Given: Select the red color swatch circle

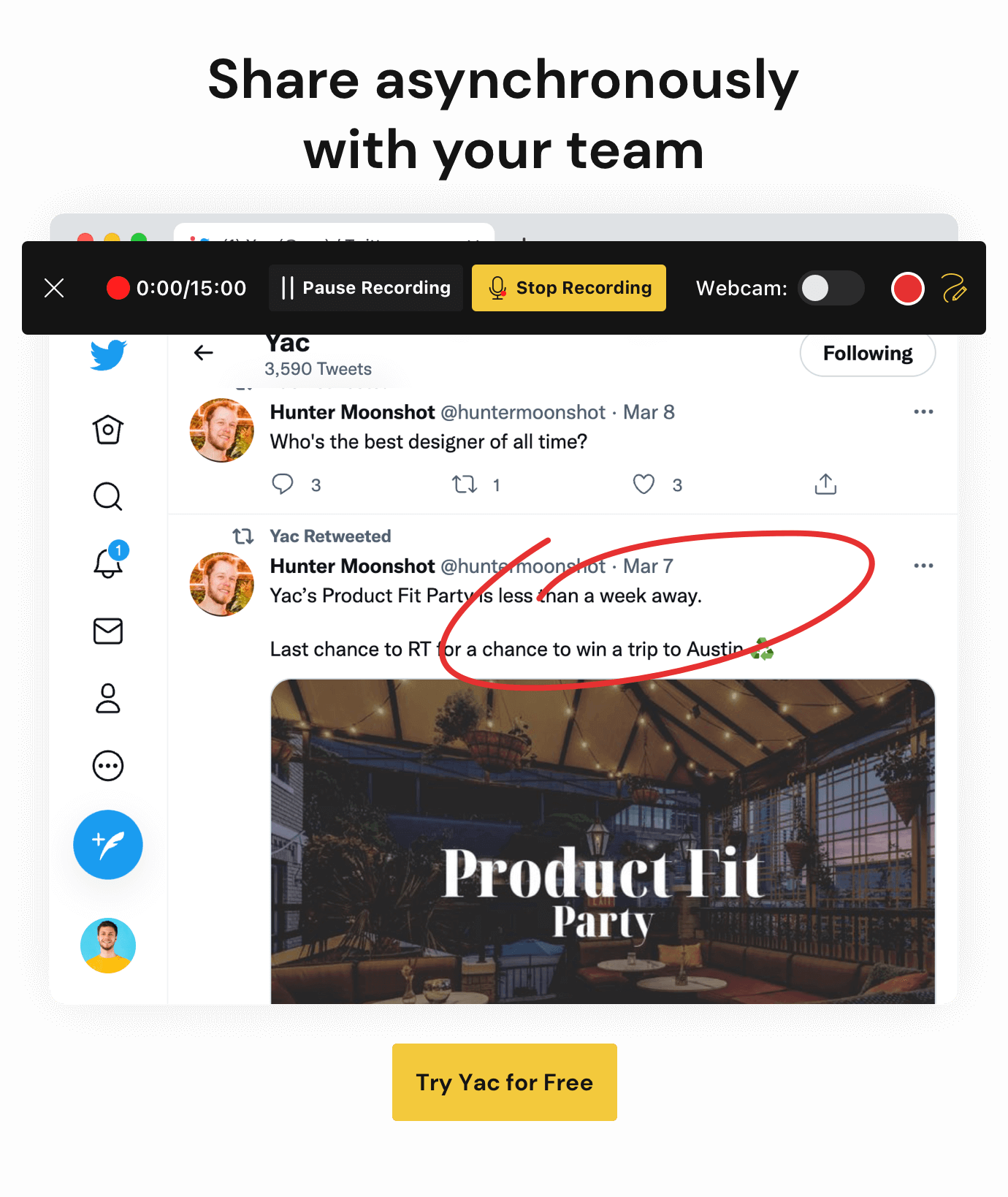Looking at the screenshot, I should click(x=908, y=288).
